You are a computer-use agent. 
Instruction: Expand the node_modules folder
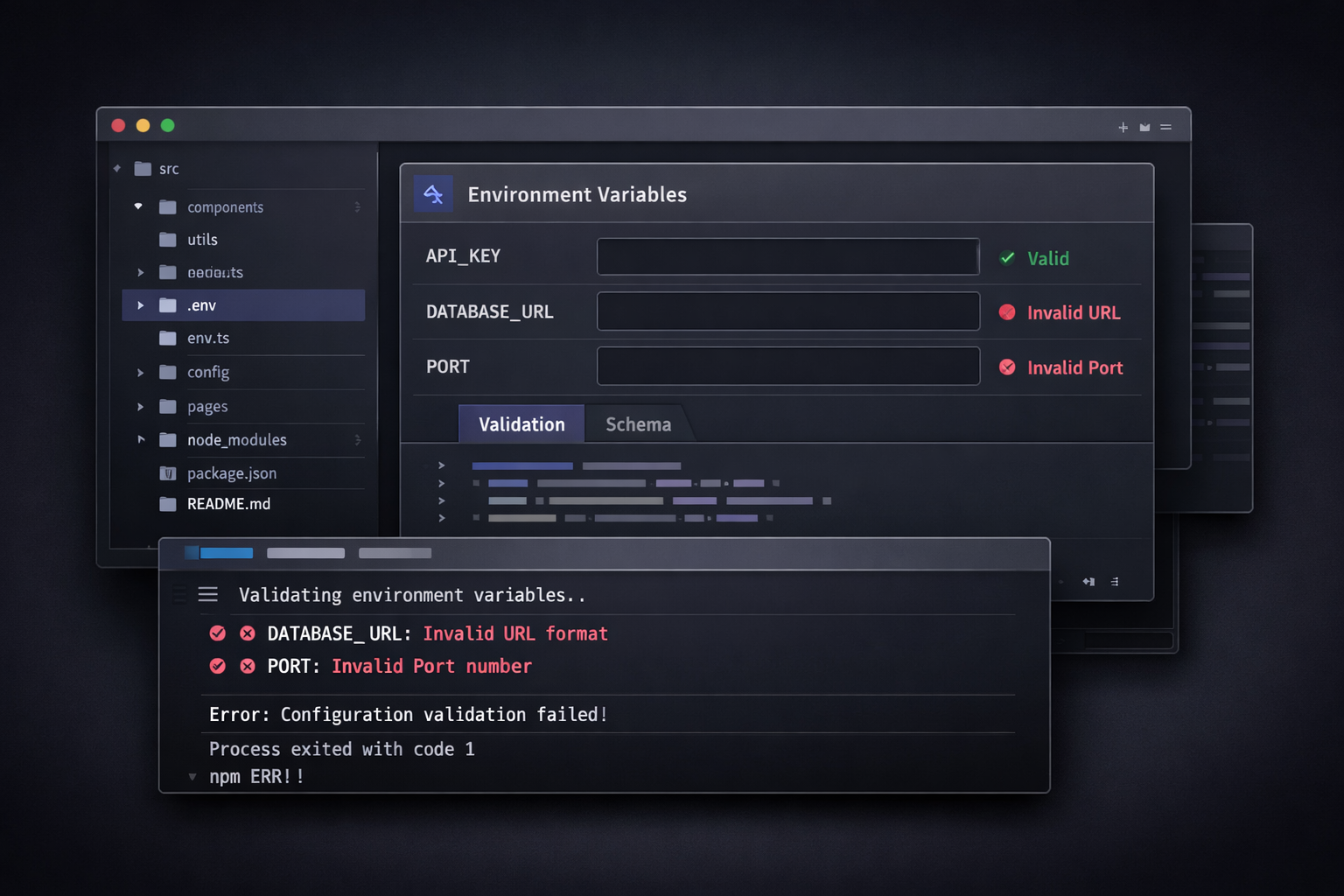(140, 439)
